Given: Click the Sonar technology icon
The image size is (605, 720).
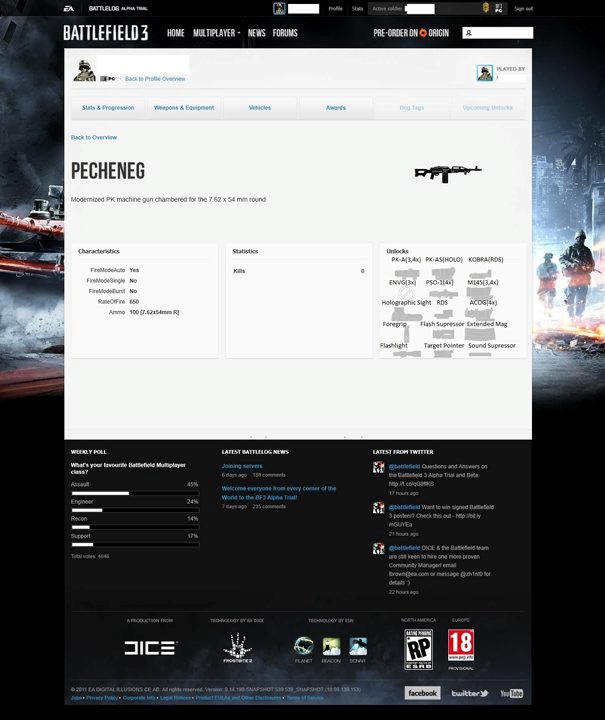Looking at the screenshot, I should [358, 647].
